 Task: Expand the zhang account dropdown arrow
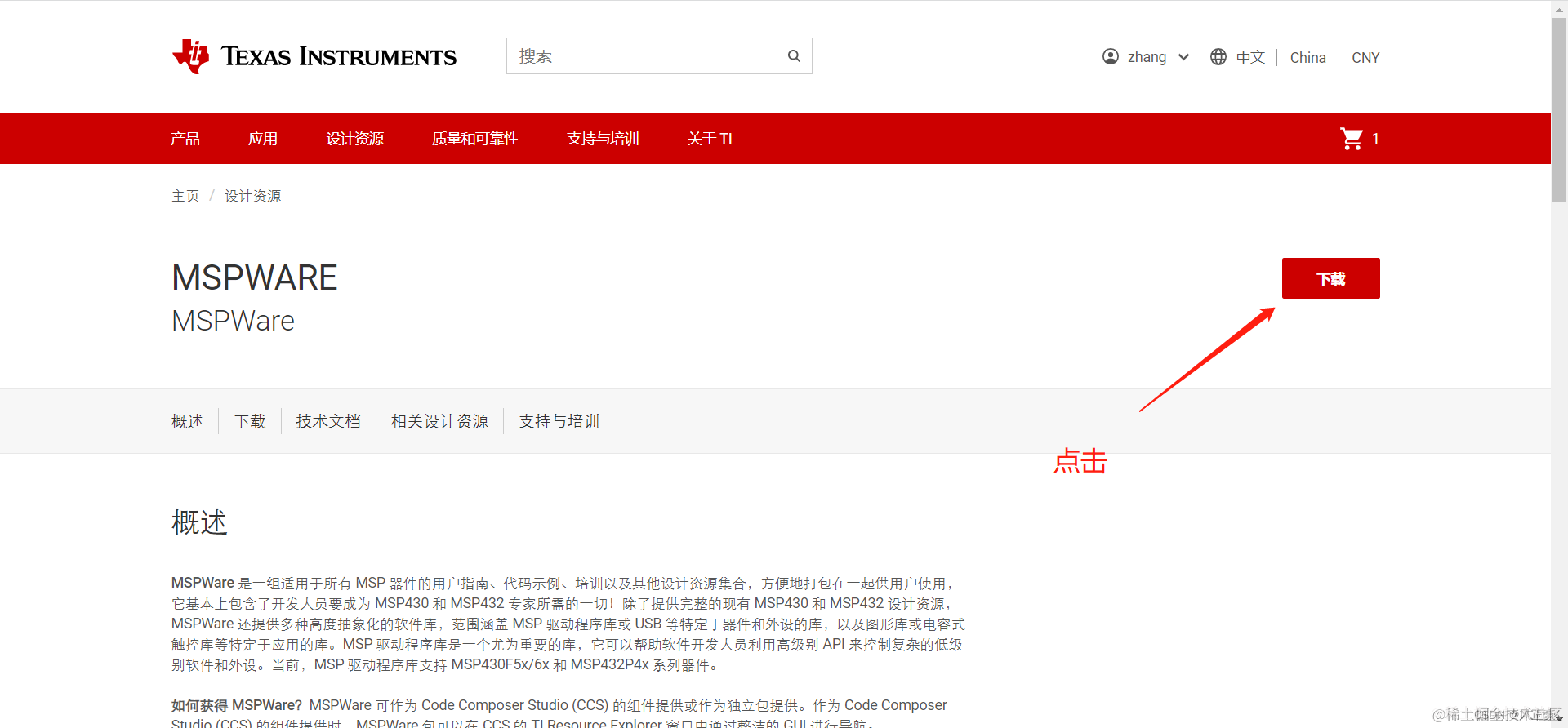(1184, 57)
